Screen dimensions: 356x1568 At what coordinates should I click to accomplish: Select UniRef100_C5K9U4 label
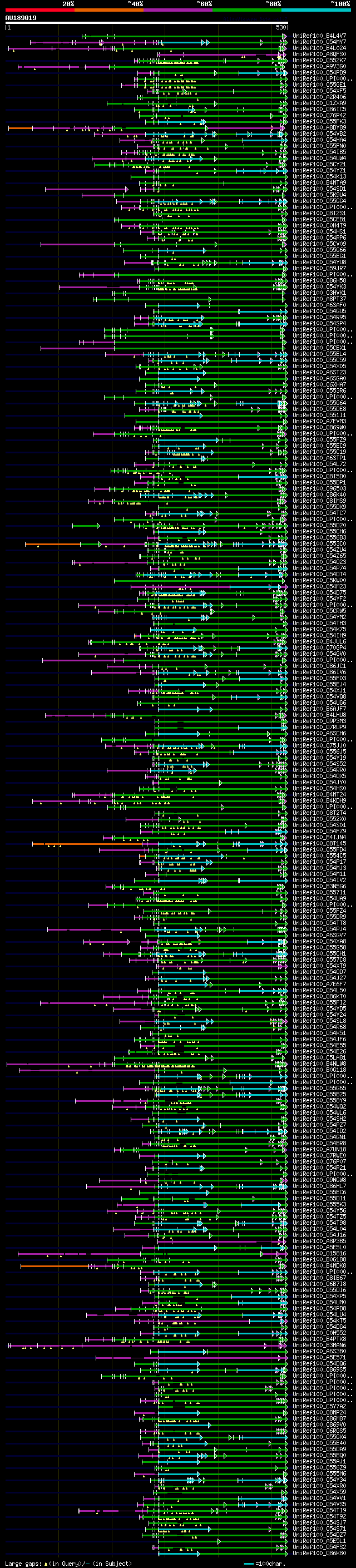point(319,195)
